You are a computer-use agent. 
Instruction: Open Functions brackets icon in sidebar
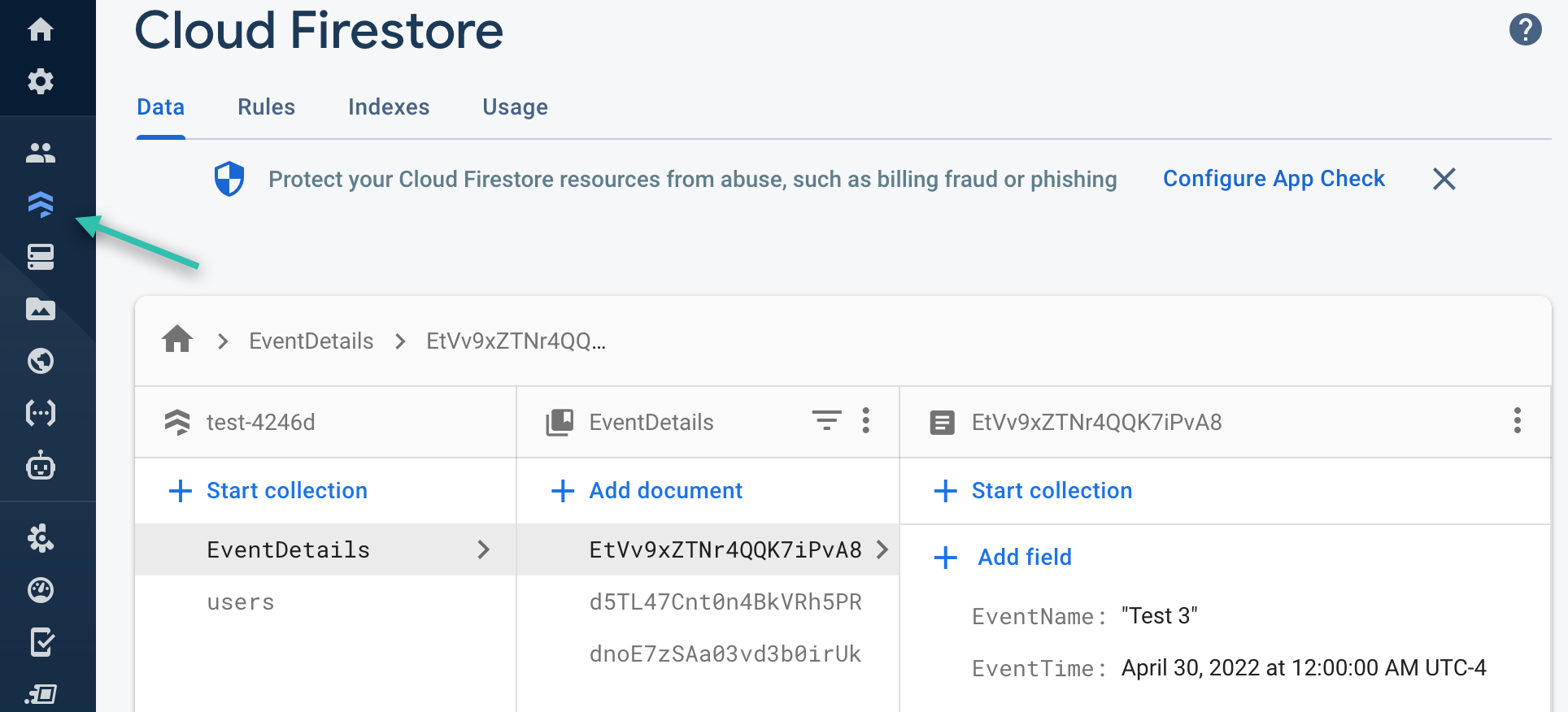pos(41,413)
